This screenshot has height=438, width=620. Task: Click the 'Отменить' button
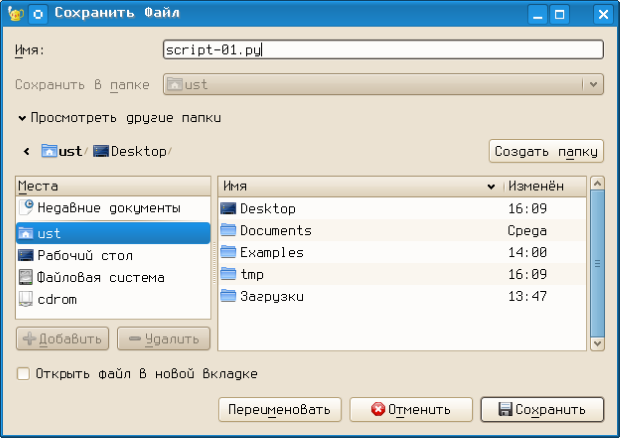click(411, 410)
